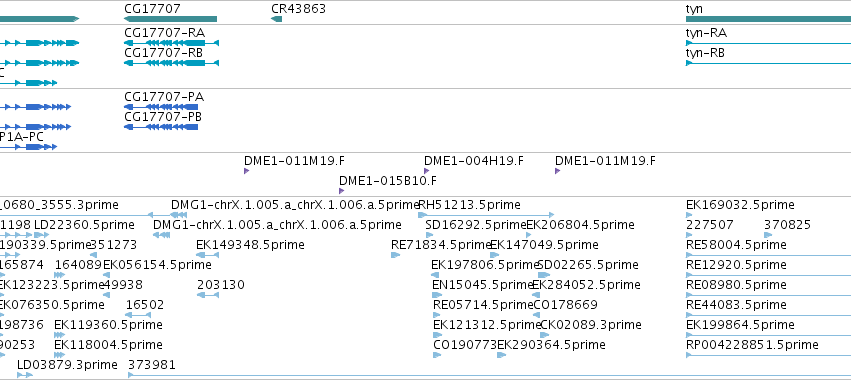This screenshot has height=380, width=851.
Task: Click the RH51213.5prime EST feature
Action: 486,215
